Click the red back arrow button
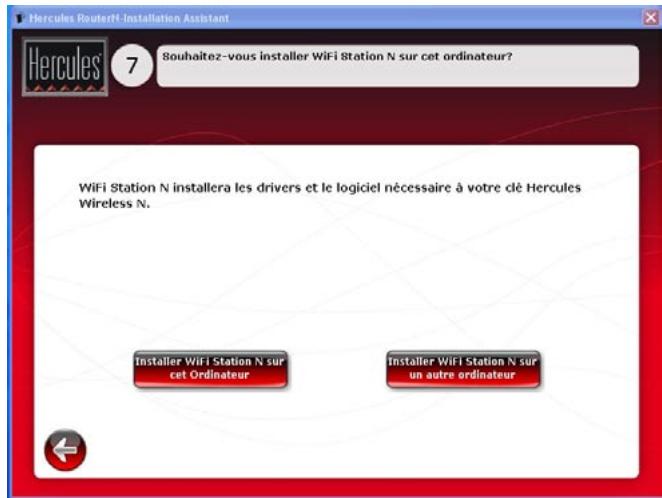 (x=65, y=450)
